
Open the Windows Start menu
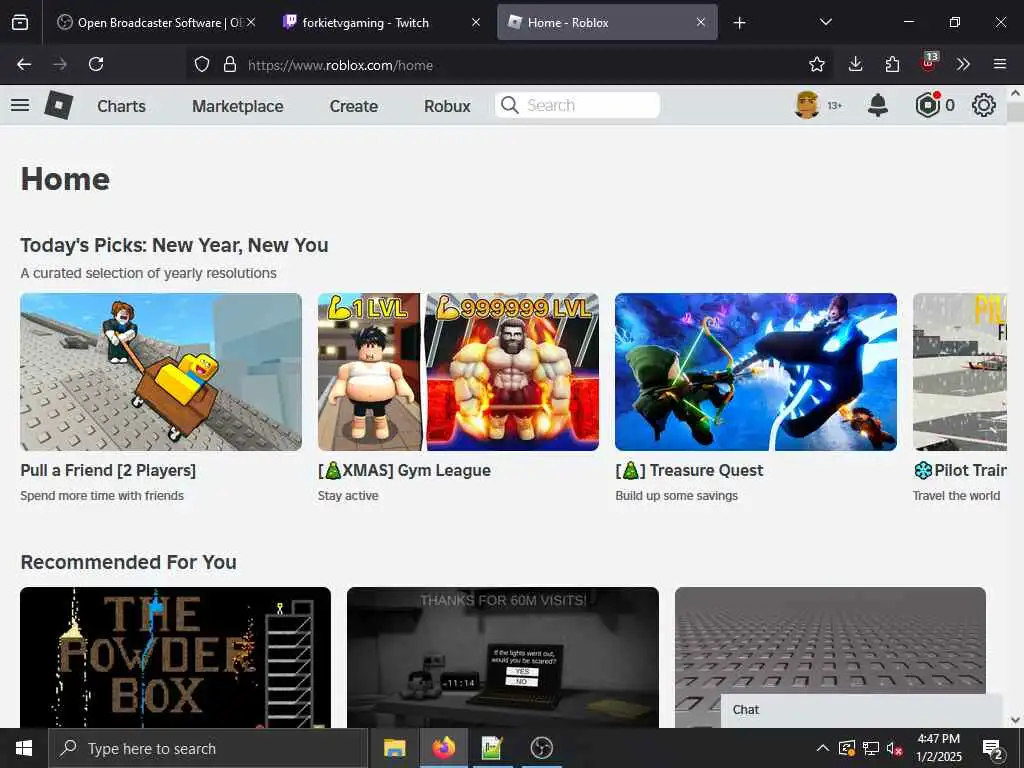coord(24,748)
